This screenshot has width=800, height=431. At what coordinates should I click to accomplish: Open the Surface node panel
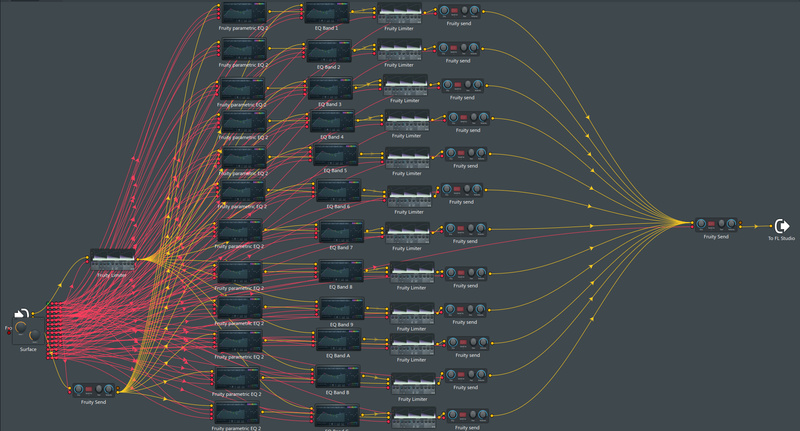28,332
